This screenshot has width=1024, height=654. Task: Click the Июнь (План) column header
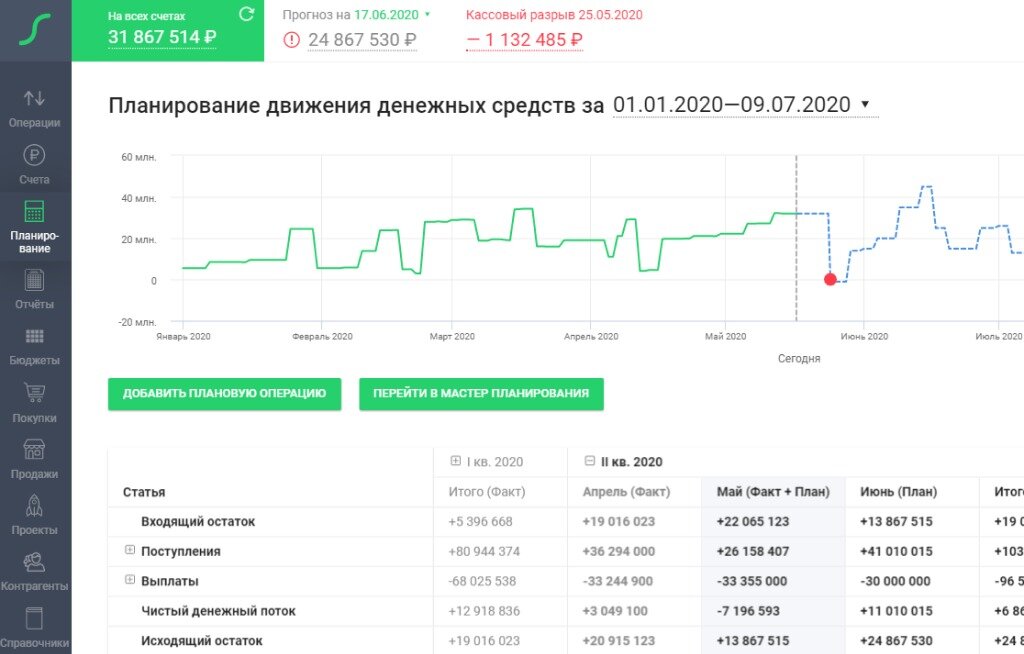(x=899, y=491)
